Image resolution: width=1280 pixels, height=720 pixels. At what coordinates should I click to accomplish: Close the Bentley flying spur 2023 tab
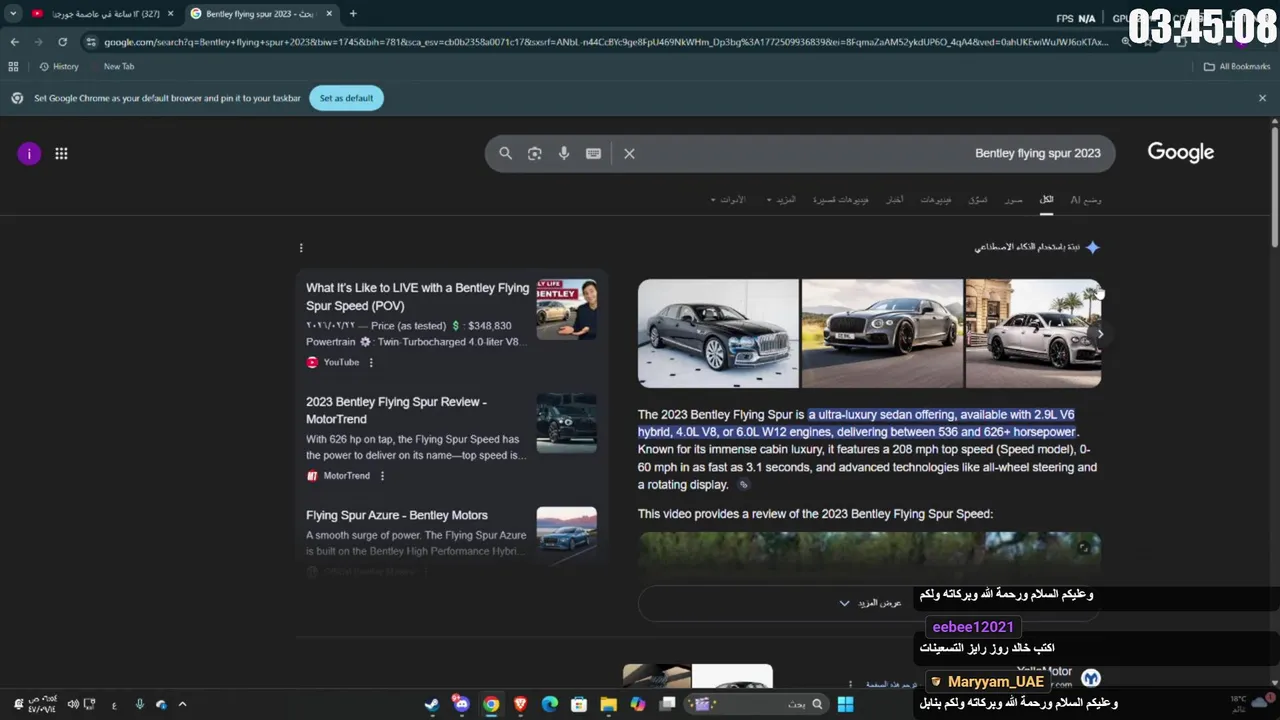pyautogui.click(x=329, y=14)
